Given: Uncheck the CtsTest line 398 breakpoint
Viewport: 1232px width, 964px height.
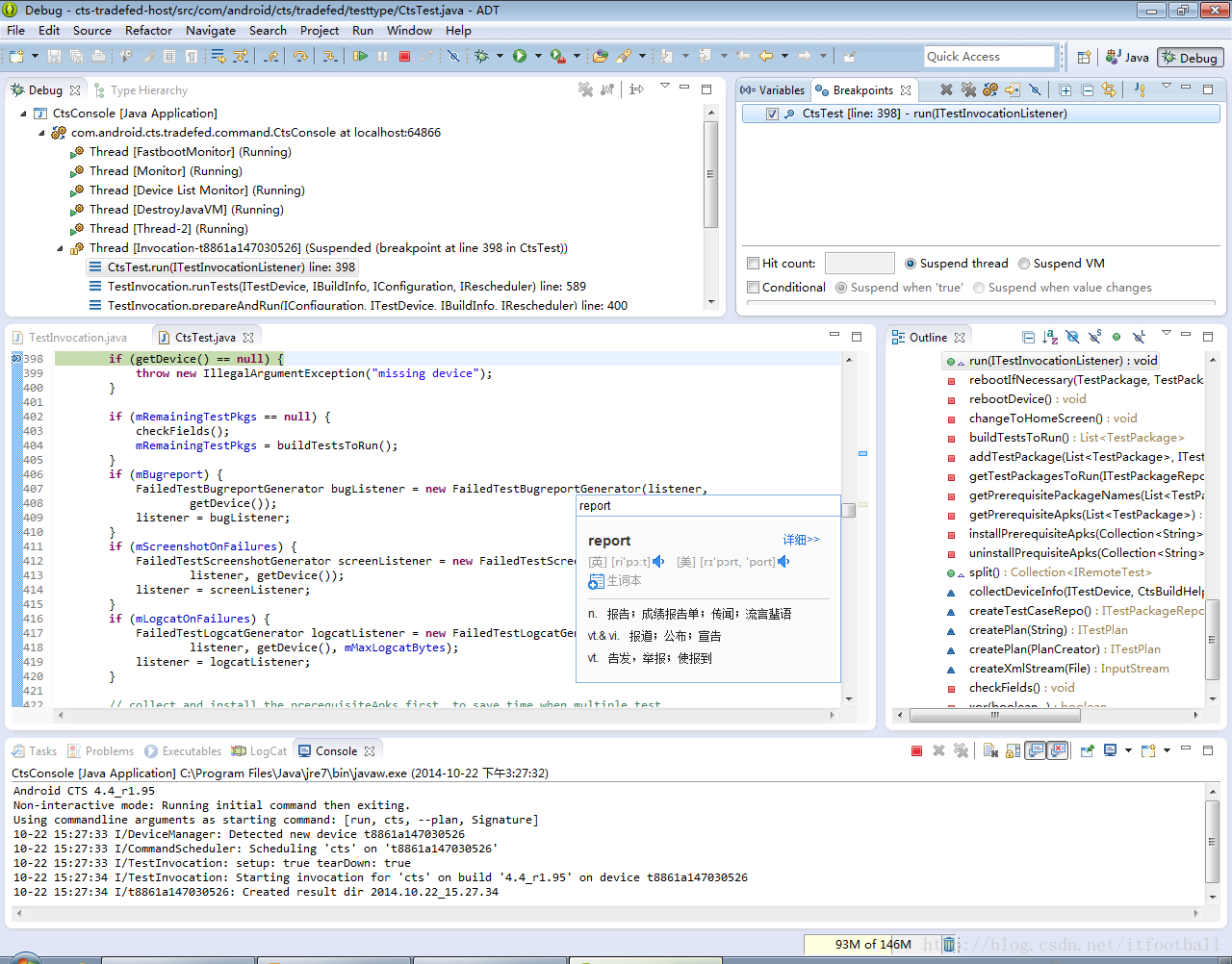Looking at the screenshot, I should point(772,114).
